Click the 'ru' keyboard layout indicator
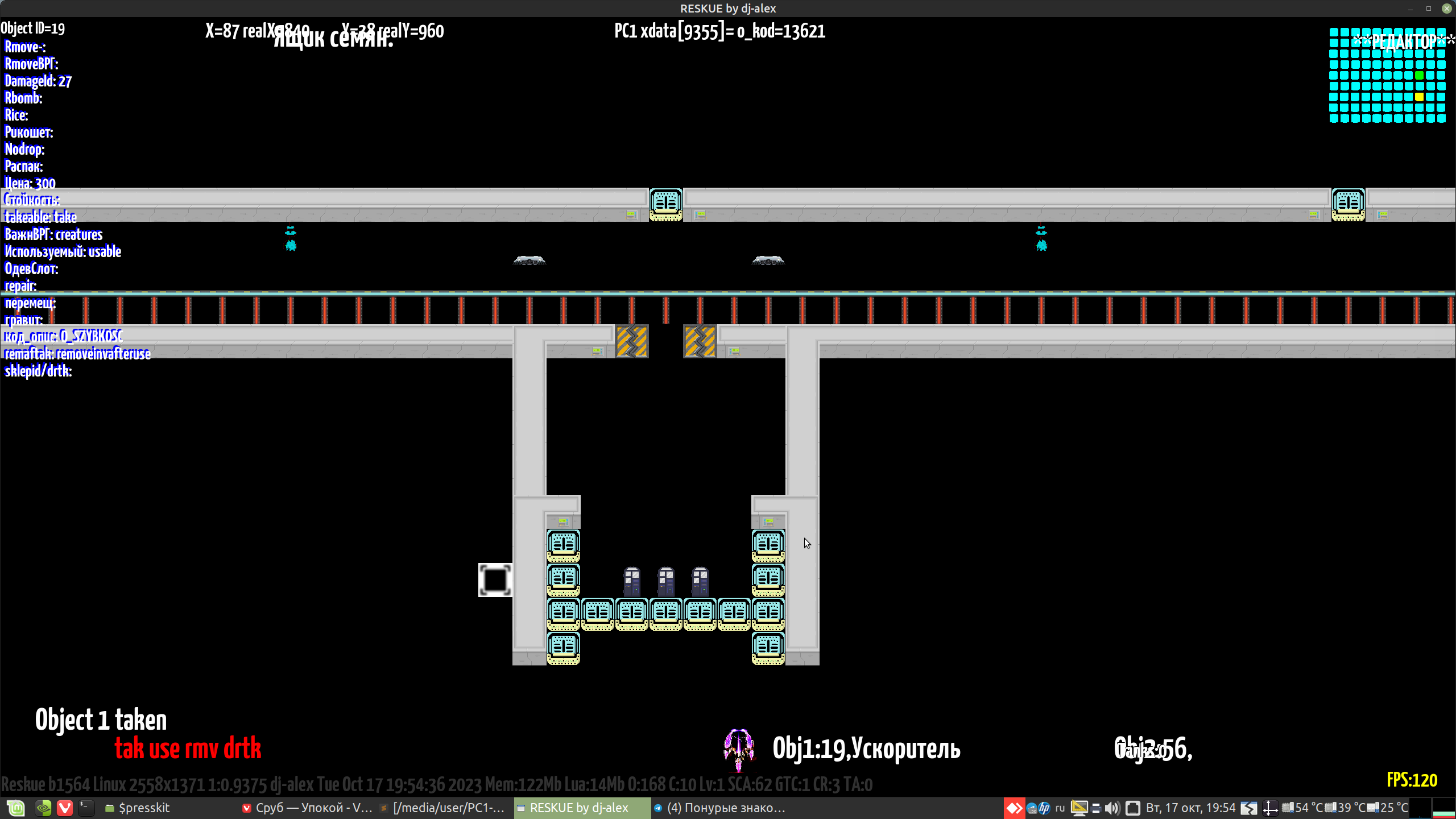 (x=1060, y=808)
